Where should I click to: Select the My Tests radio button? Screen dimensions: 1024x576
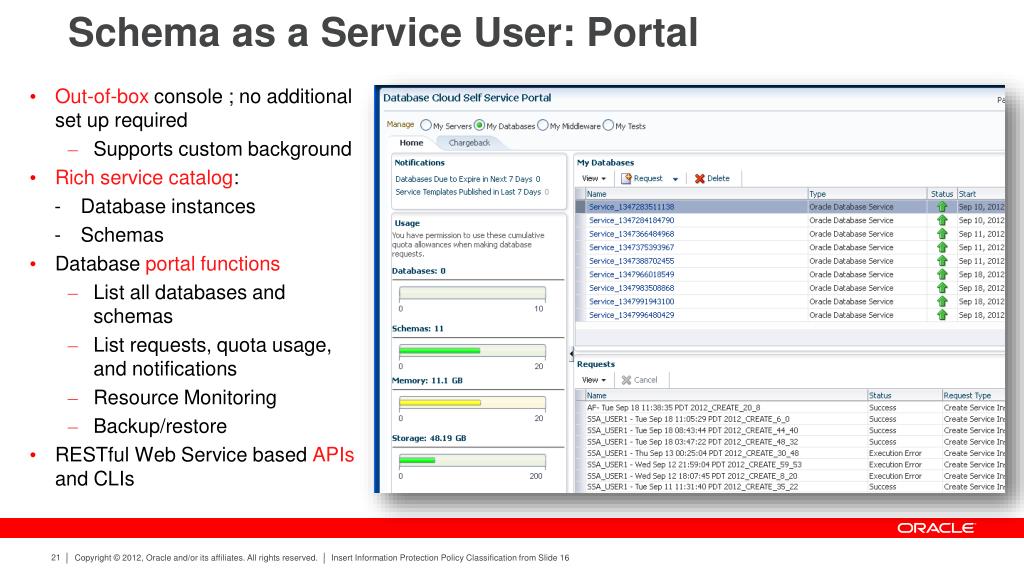click(608, 125)
